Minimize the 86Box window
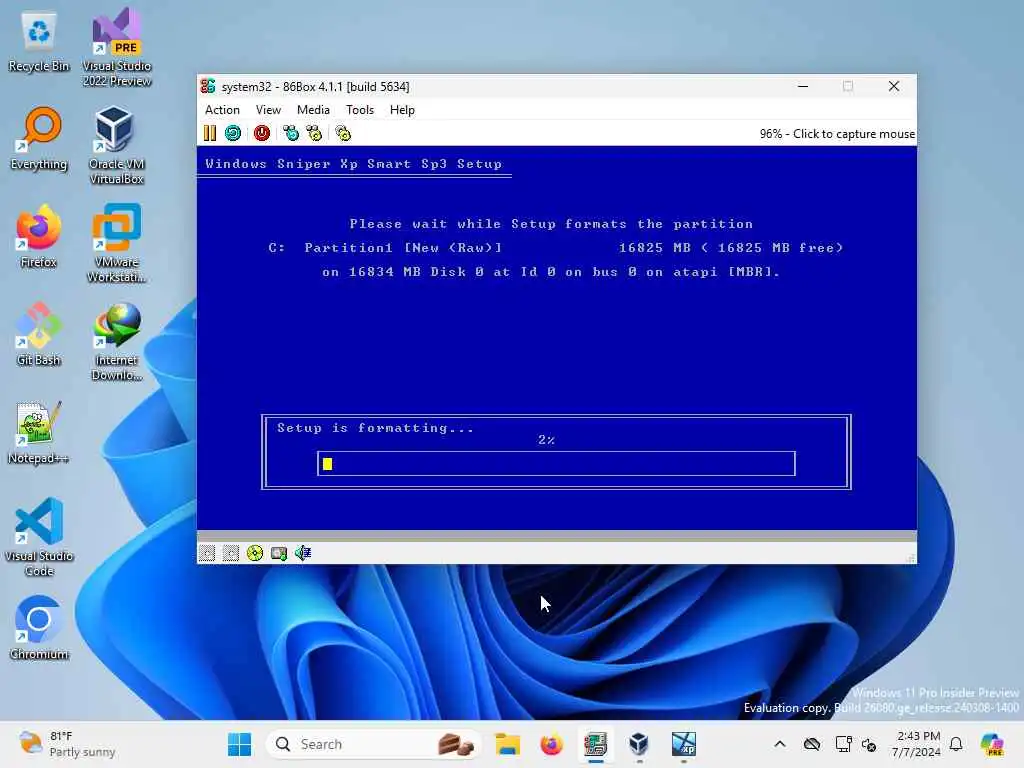This screenshot has width=1024, height=768. coord(803,86)
